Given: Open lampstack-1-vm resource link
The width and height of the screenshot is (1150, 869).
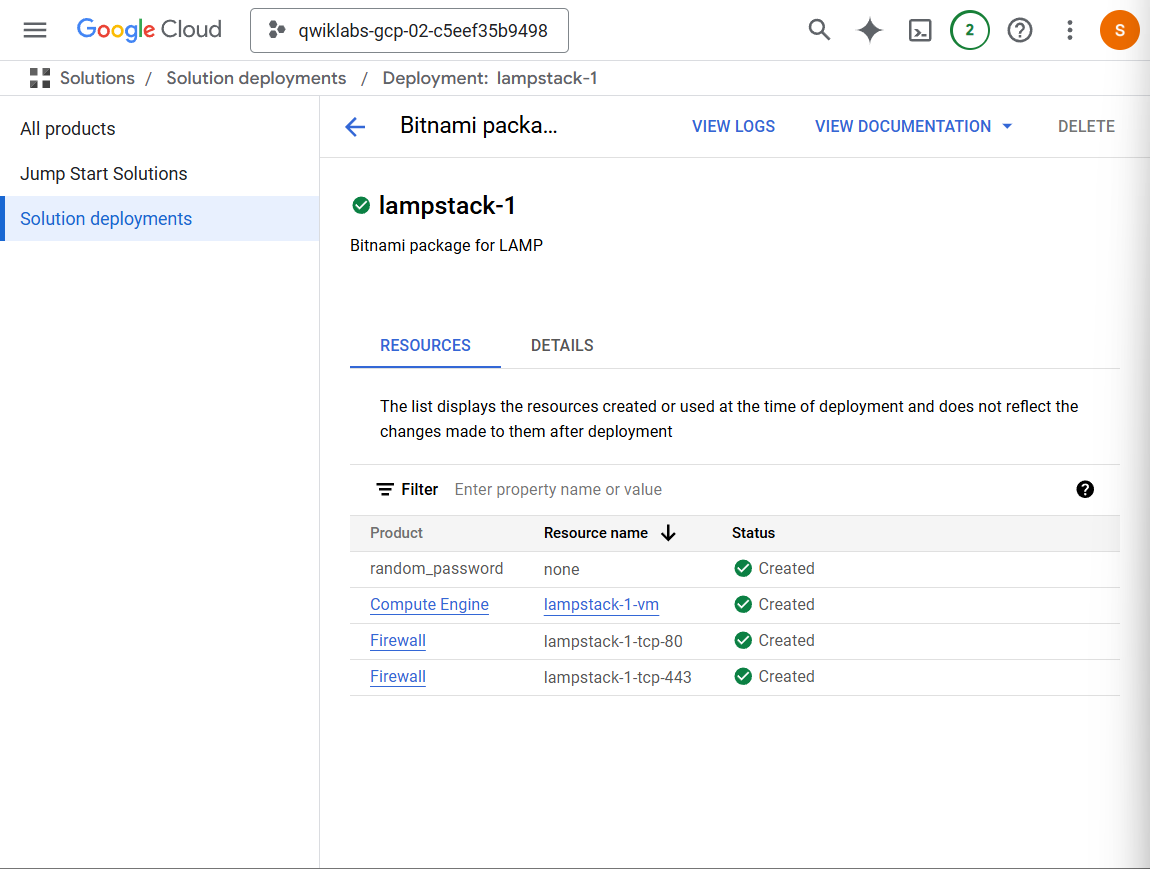Looking at the screenshot, I should click(x=601, y=604).
